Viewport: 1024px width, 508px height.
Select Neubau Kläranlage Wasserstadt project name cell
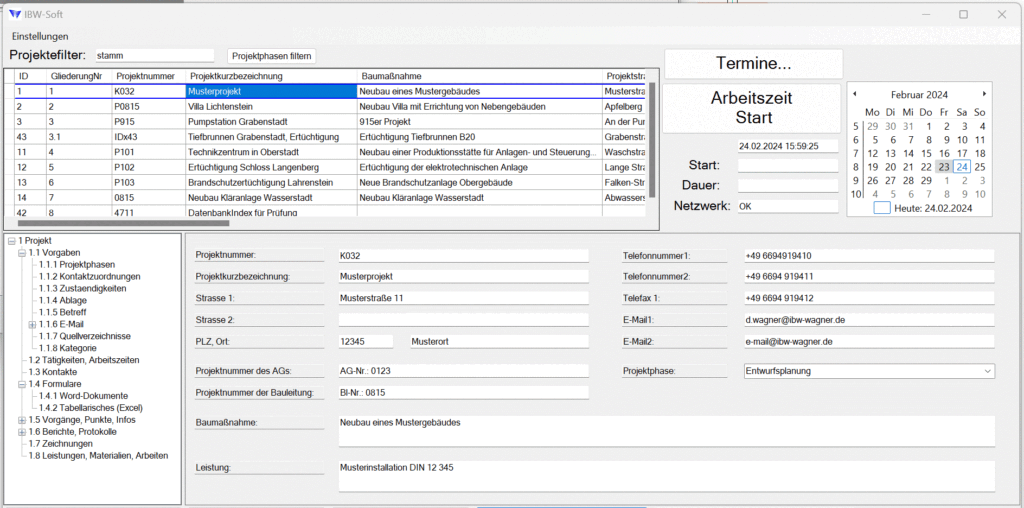[x=271, y=197]
